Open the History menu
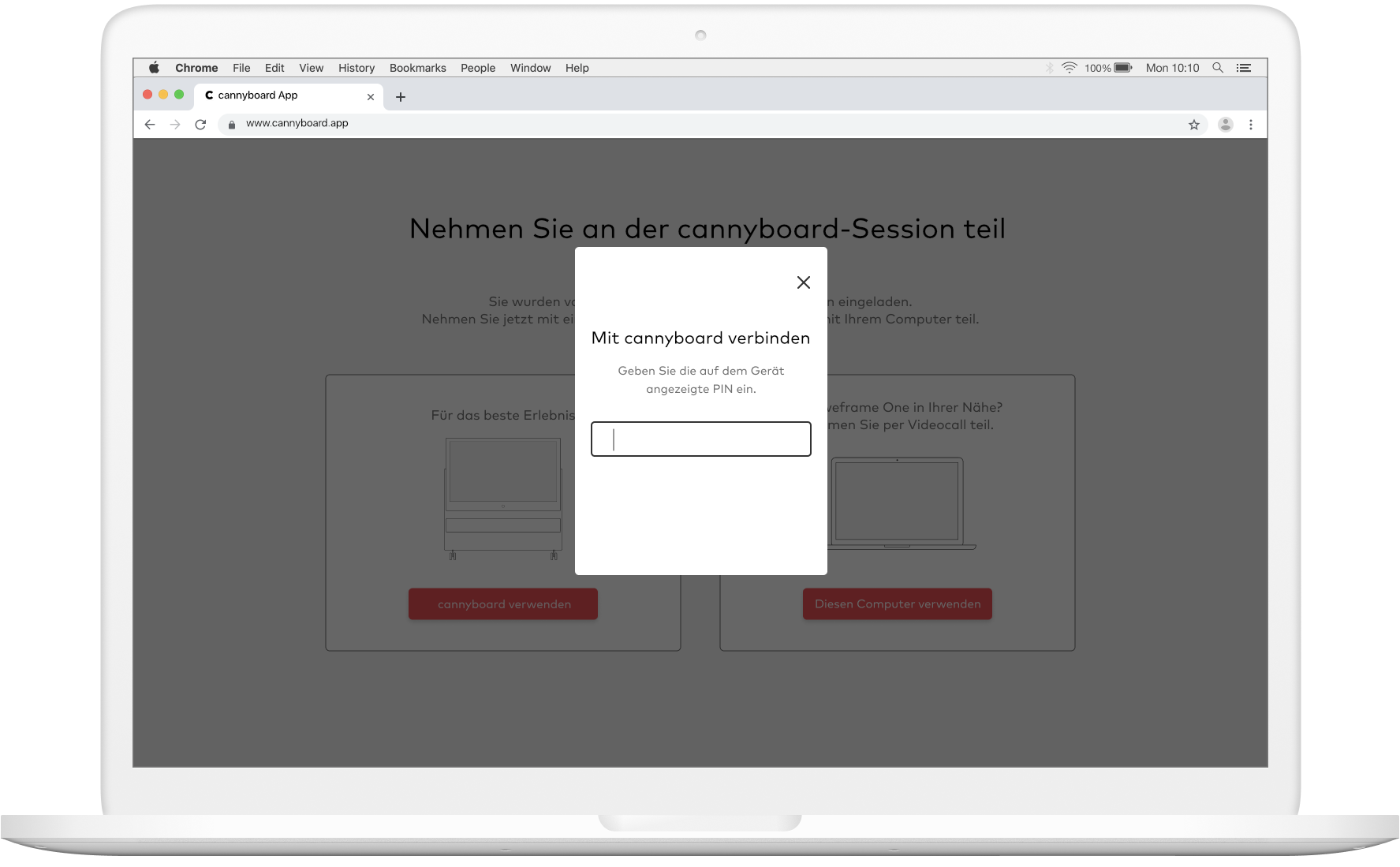The width and height of the screenshot is (1400, 867). tap(357, 68)
